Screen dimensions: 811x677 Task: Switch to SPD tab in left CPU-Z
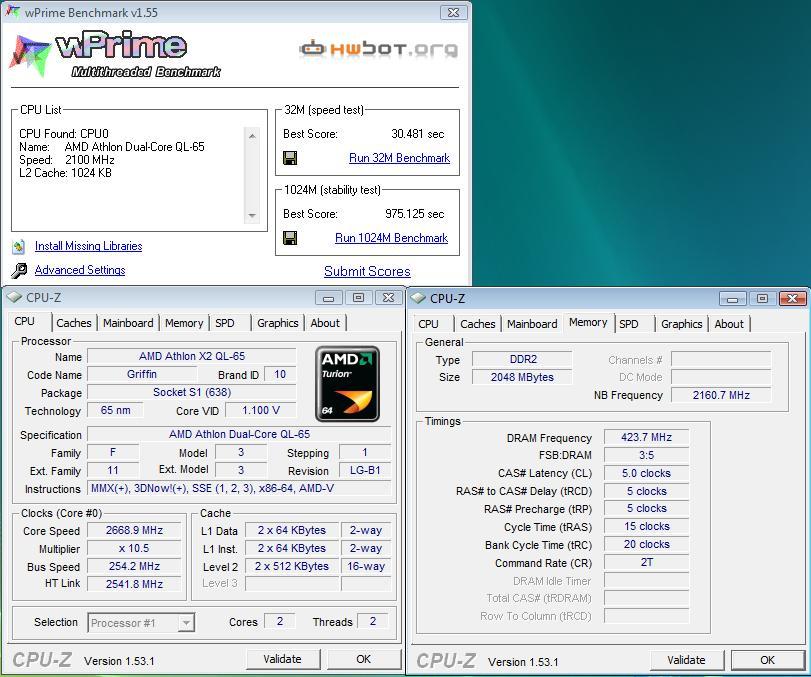224,323
